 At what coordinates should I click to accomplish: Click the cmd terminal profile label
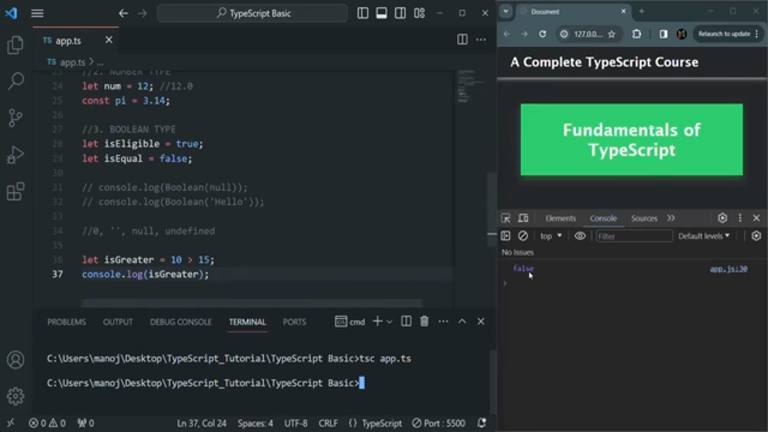350,322
